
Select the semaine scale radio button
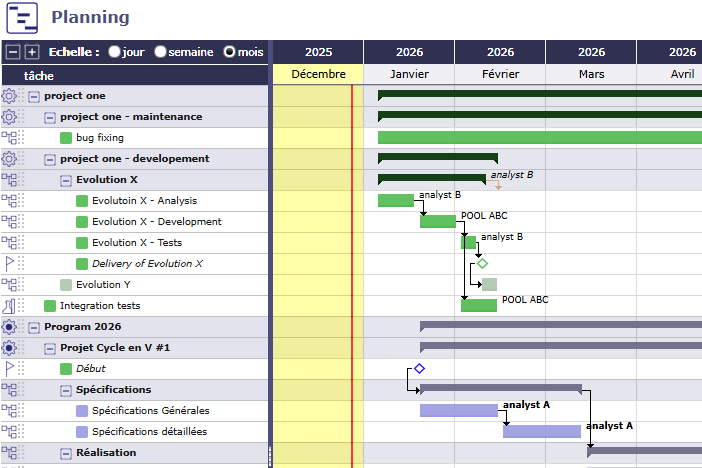[160, 52]
